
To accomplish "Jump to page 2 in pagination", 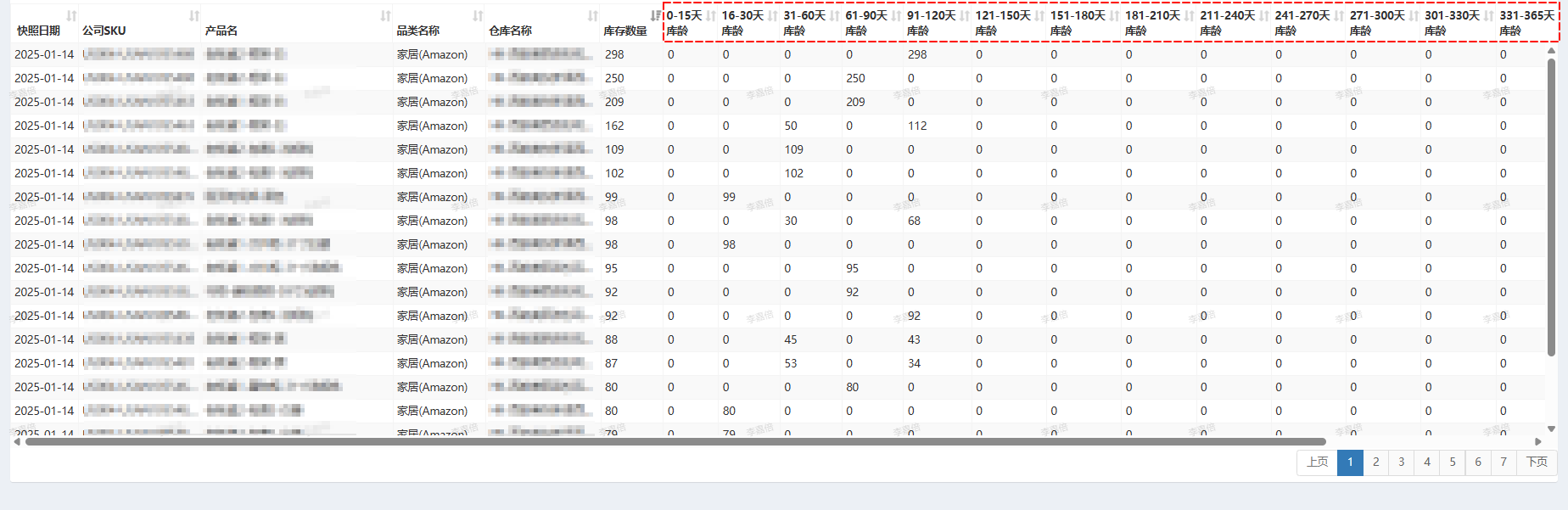I will [x=1376, y=462].
